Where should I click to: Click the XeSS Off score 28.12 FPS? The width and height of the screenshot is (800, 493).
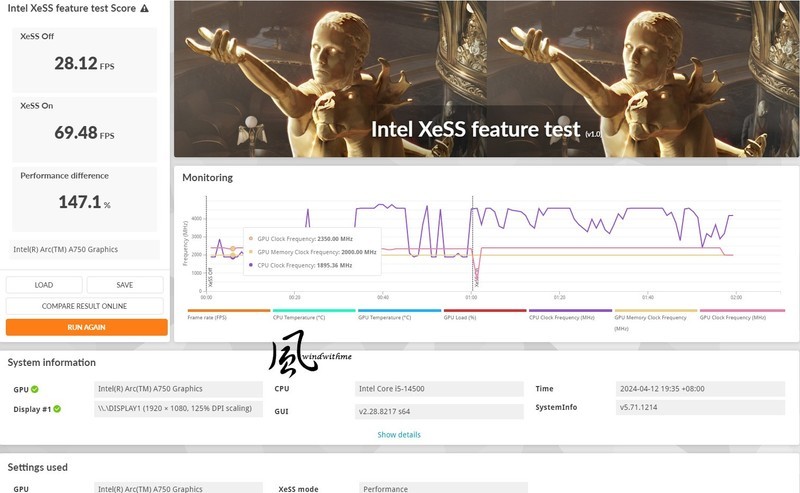(84, 63)
